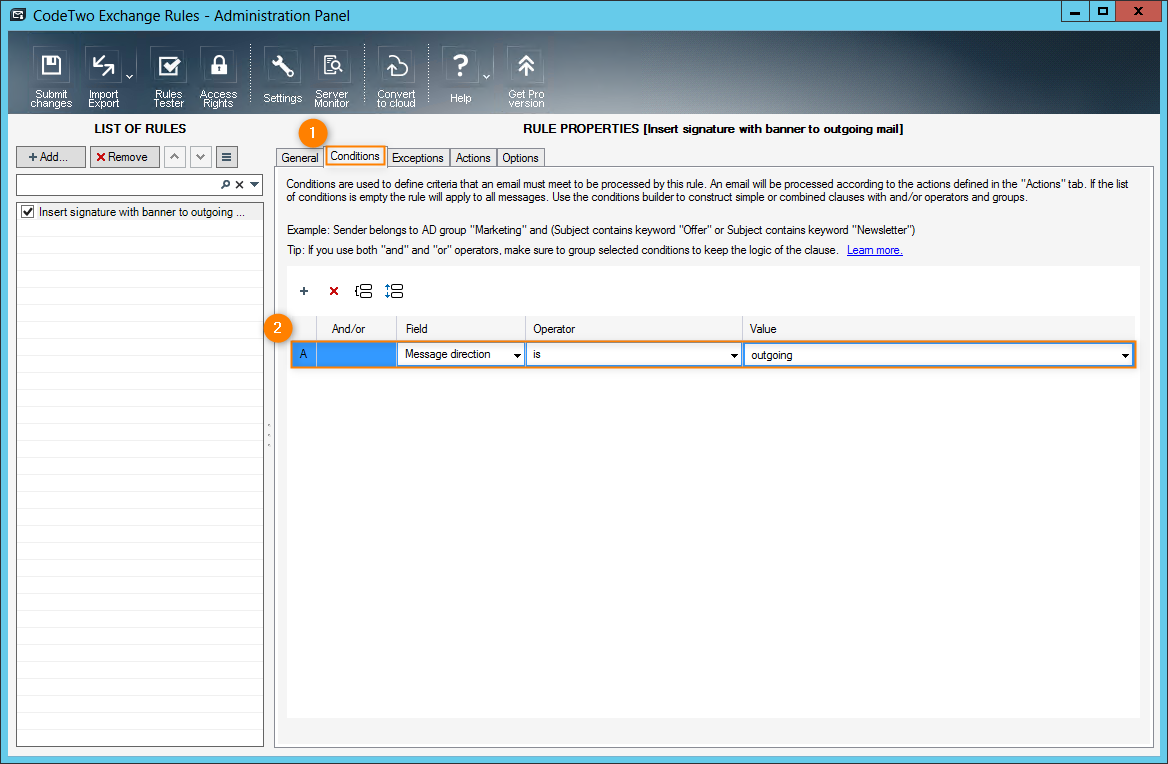Open Access Rights settings
1168x764 pixels.
pyautogui.click(x=218, y=78)
